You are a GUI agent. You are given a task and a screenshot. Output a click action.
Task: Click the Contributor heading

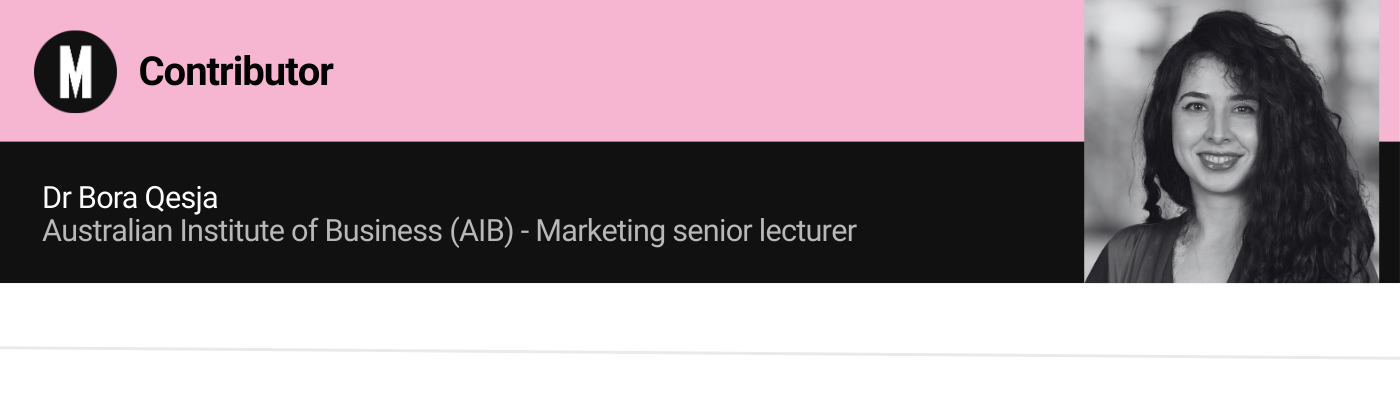click(x=236, y=72)
